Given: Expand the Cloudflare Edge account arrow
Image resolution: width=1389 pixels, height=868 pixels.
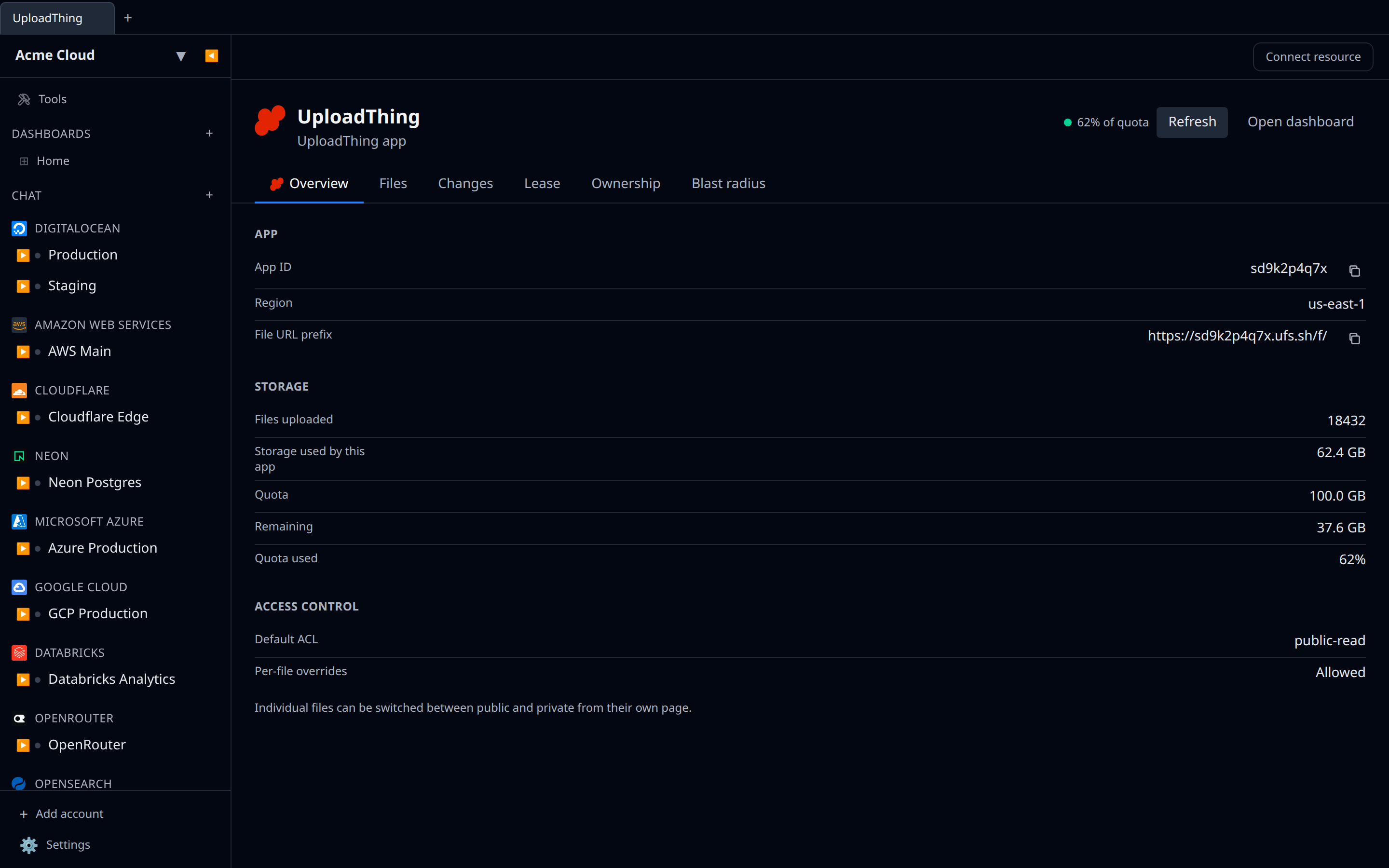Looking at the screenshot, I should point(23,417).
